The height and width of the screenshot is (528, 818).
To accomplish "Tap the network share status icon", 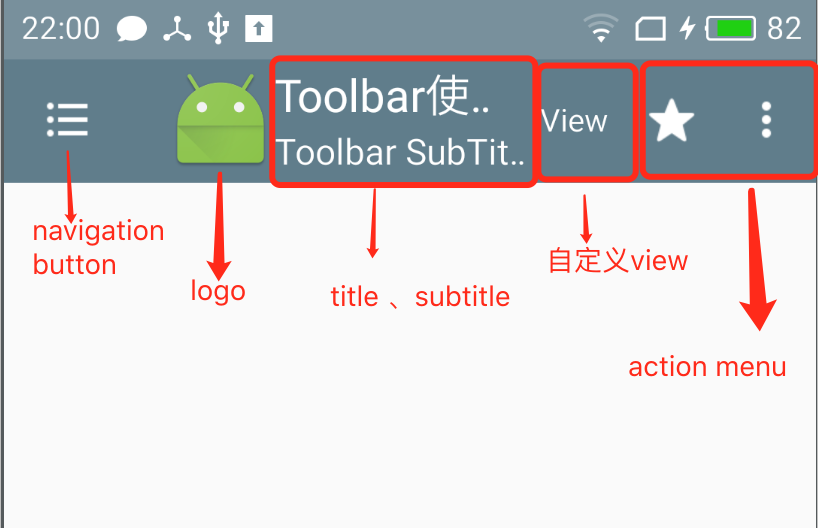I will 177,28.
